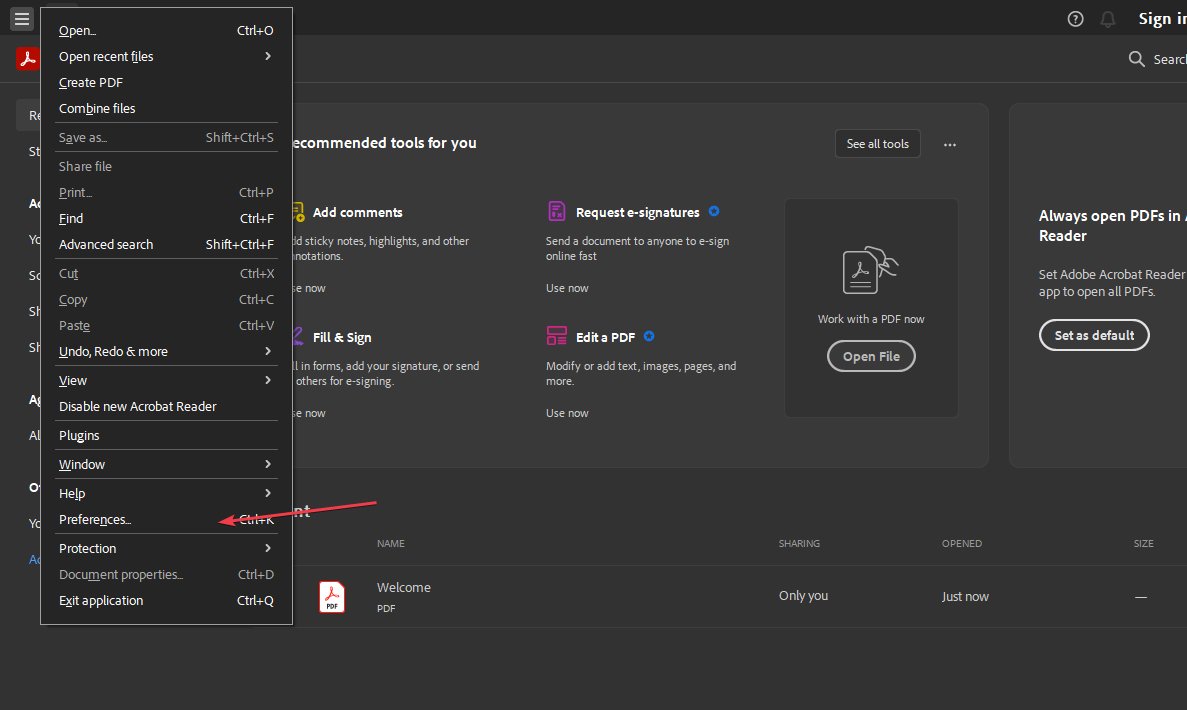Expand the Undo, Redo & more submenu arrow
The height and width of the screenshot is (710, 1187).
[268, 351]
